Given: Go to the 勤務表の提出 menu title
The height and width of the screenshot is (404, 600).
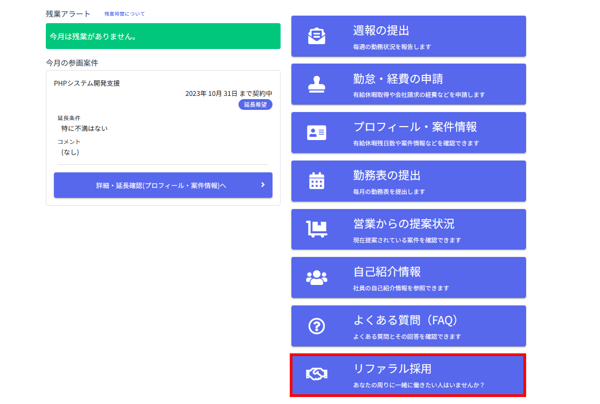Looking at the screenshot, I should (387, 175).
